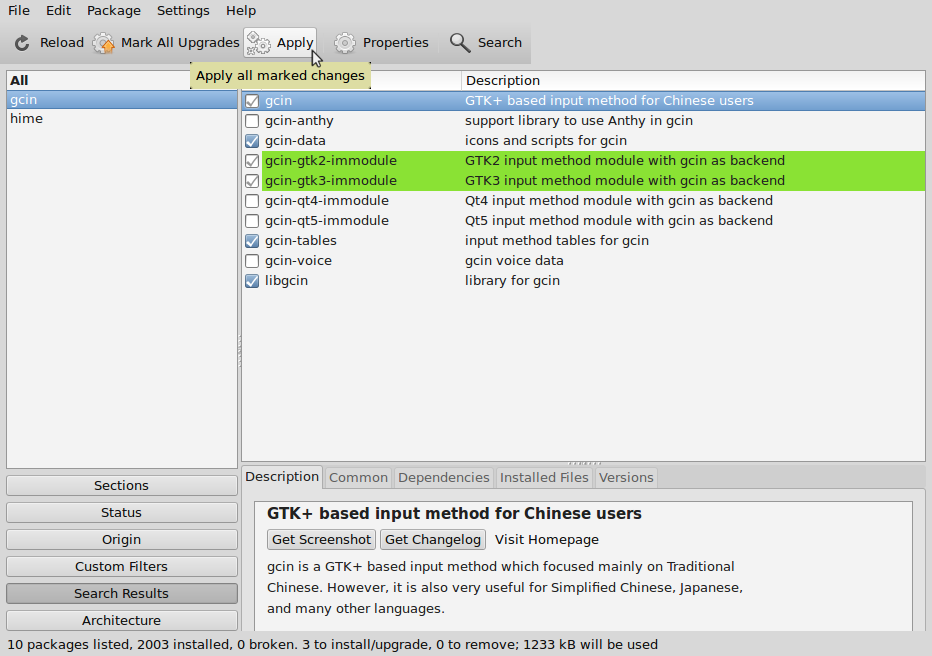Click the 'Qt5 input method module' description cell
The width and height of the screenshot is (932, 656).
[x=619, y=220]
